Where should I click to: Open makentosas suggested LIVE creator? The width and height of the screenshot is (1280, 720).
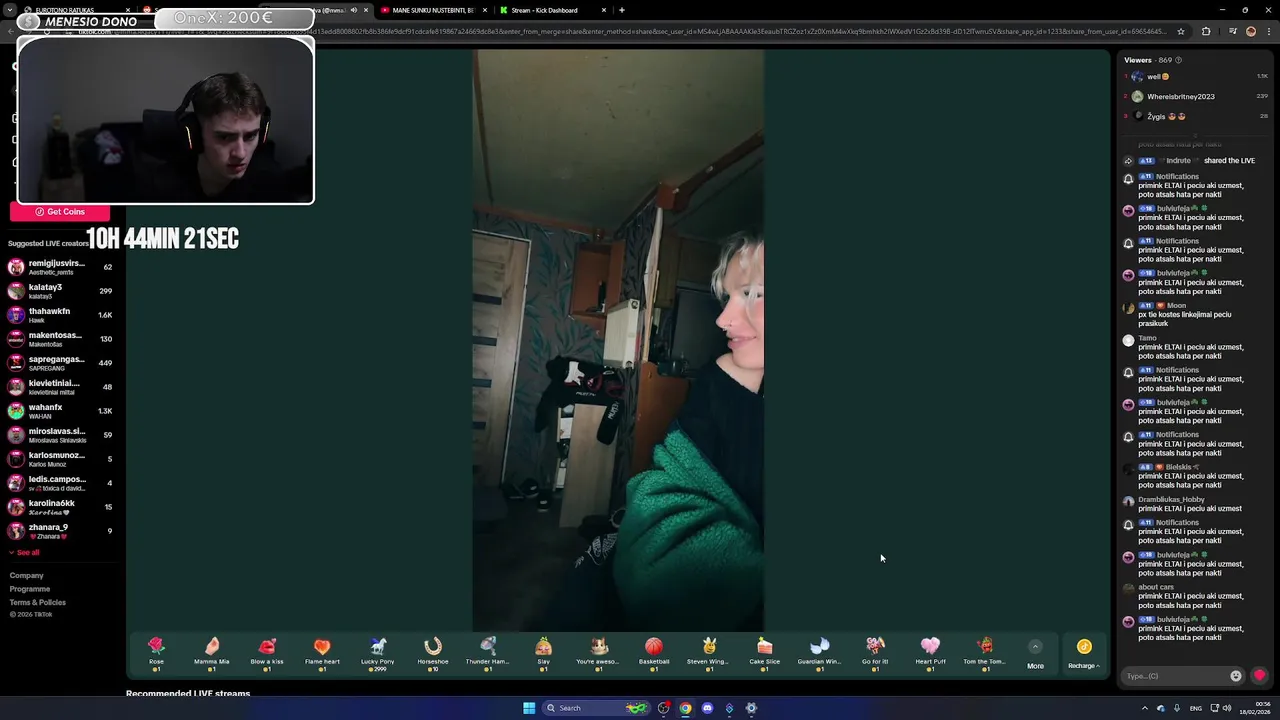coord(60,339)
